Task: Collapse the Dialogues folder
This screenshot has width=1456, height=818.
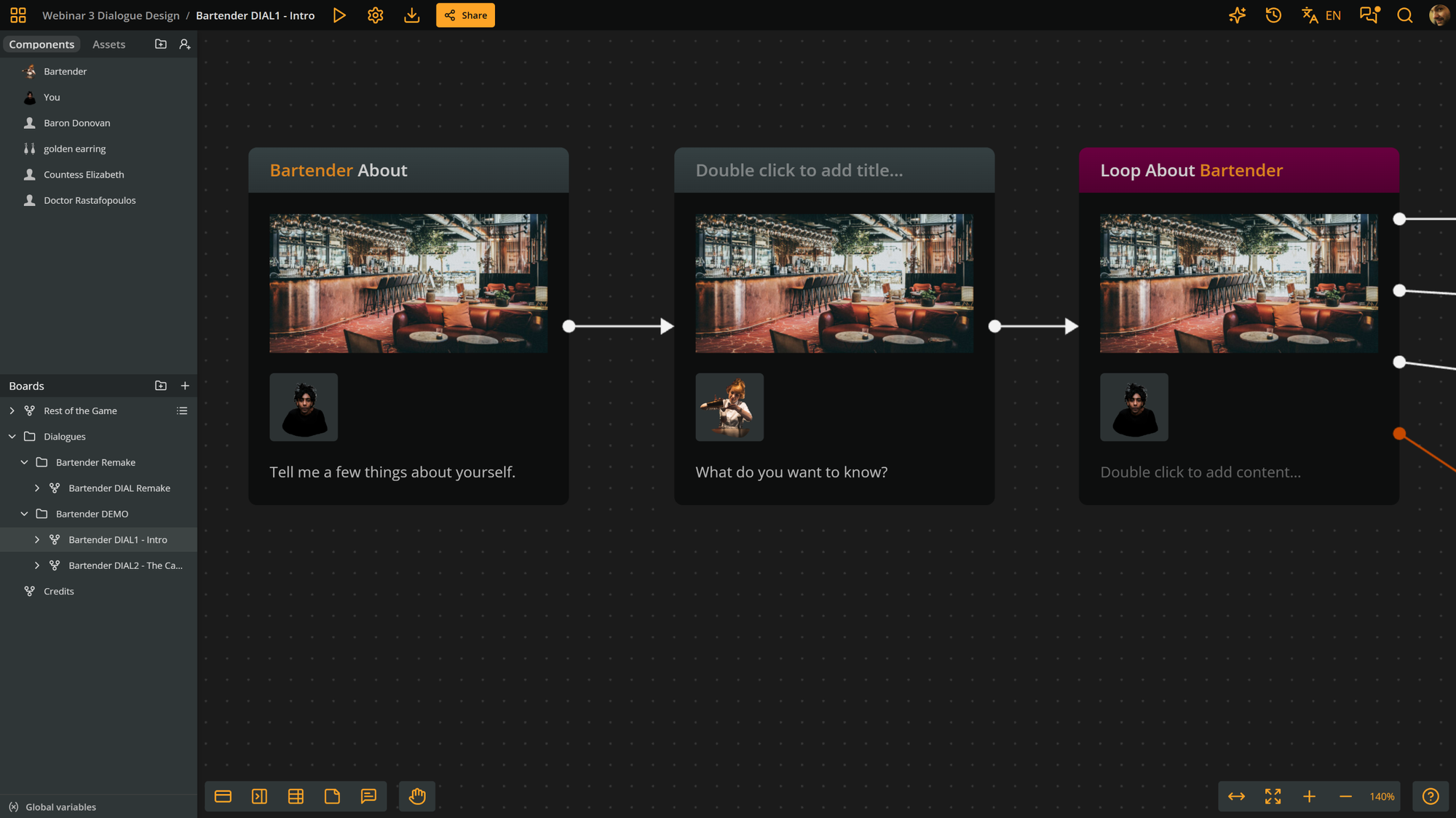Action: (x=12, y=437)
